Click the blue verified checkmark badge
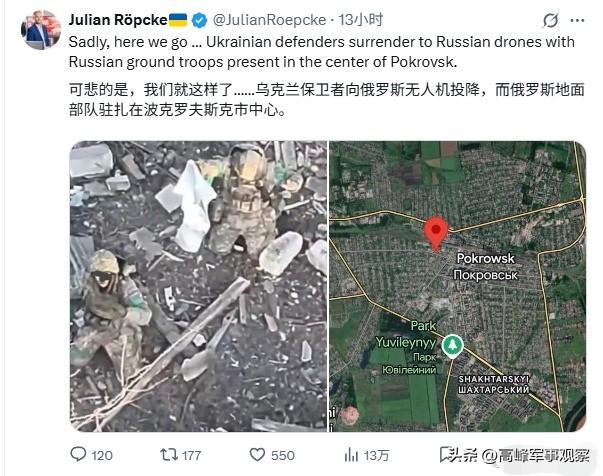 [200, 20]
